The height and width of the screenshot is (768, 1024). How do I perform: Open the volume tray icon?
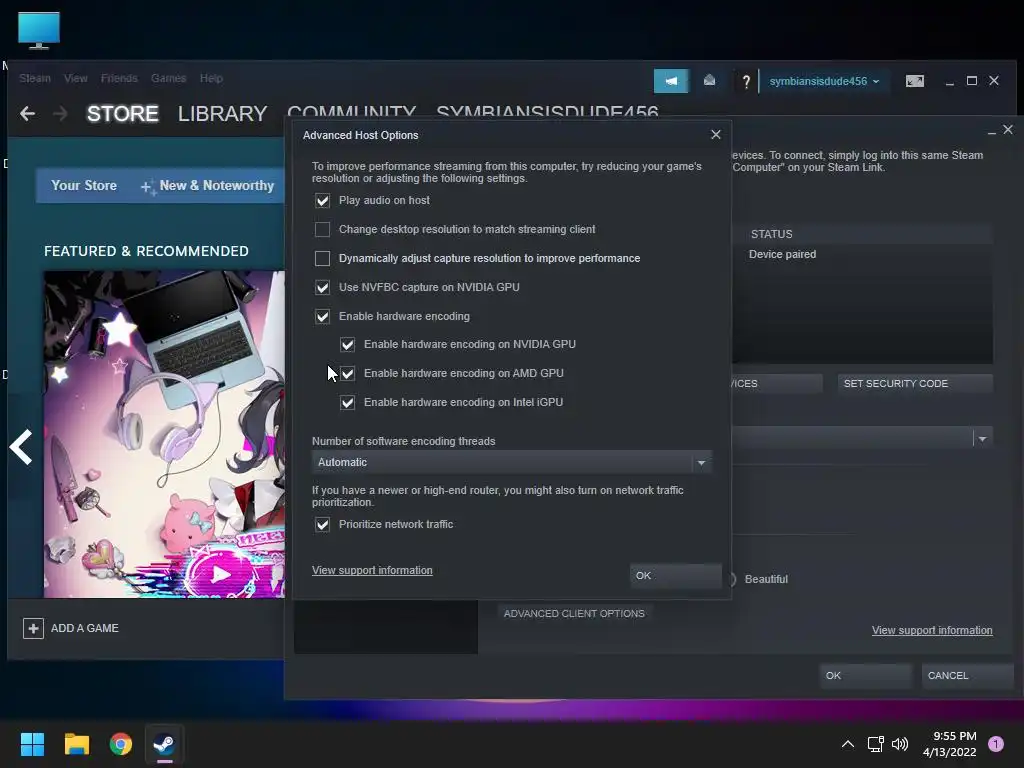[x=900, y=744]
